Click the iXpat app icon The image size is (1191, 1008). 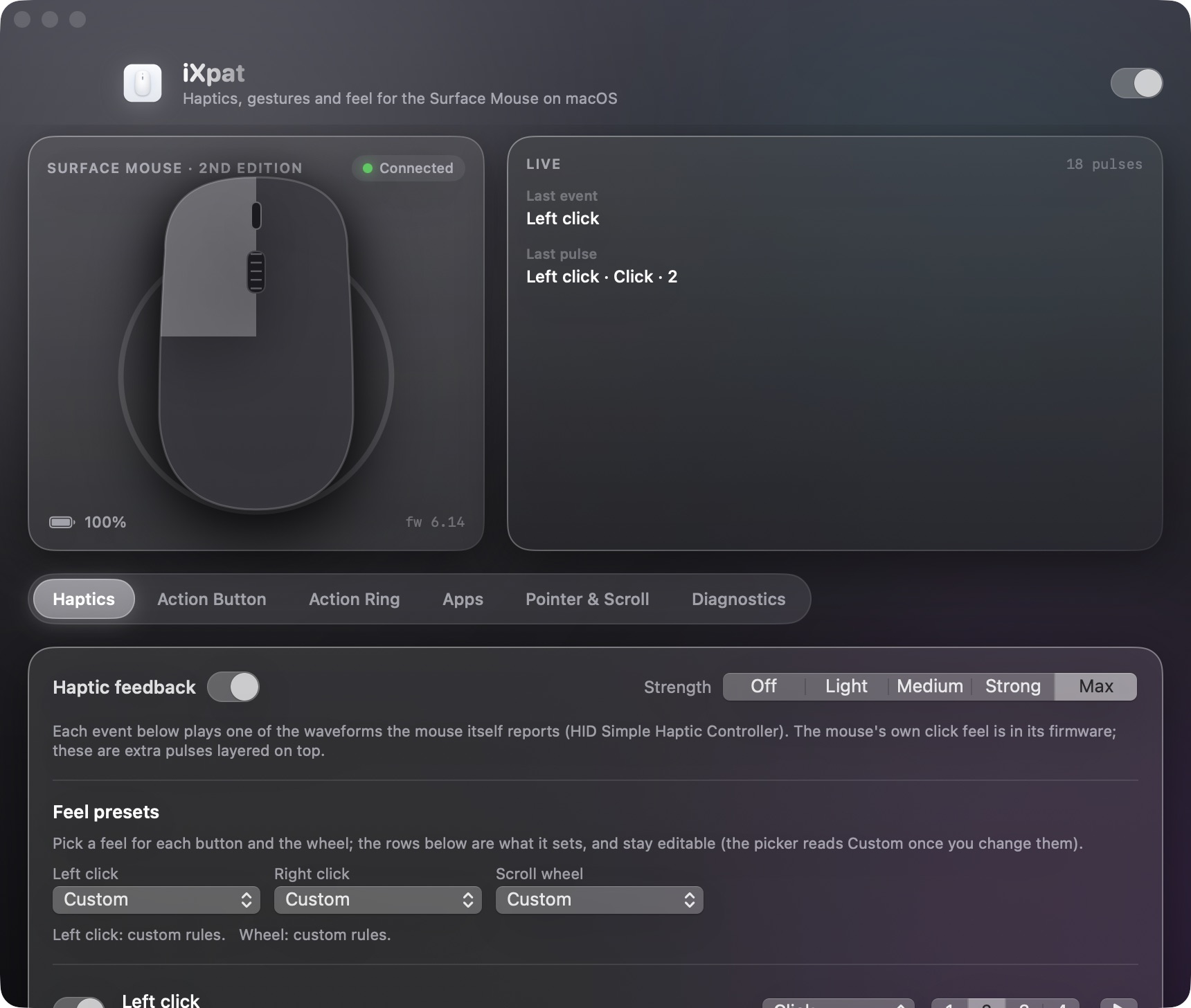tap(143, 83)
